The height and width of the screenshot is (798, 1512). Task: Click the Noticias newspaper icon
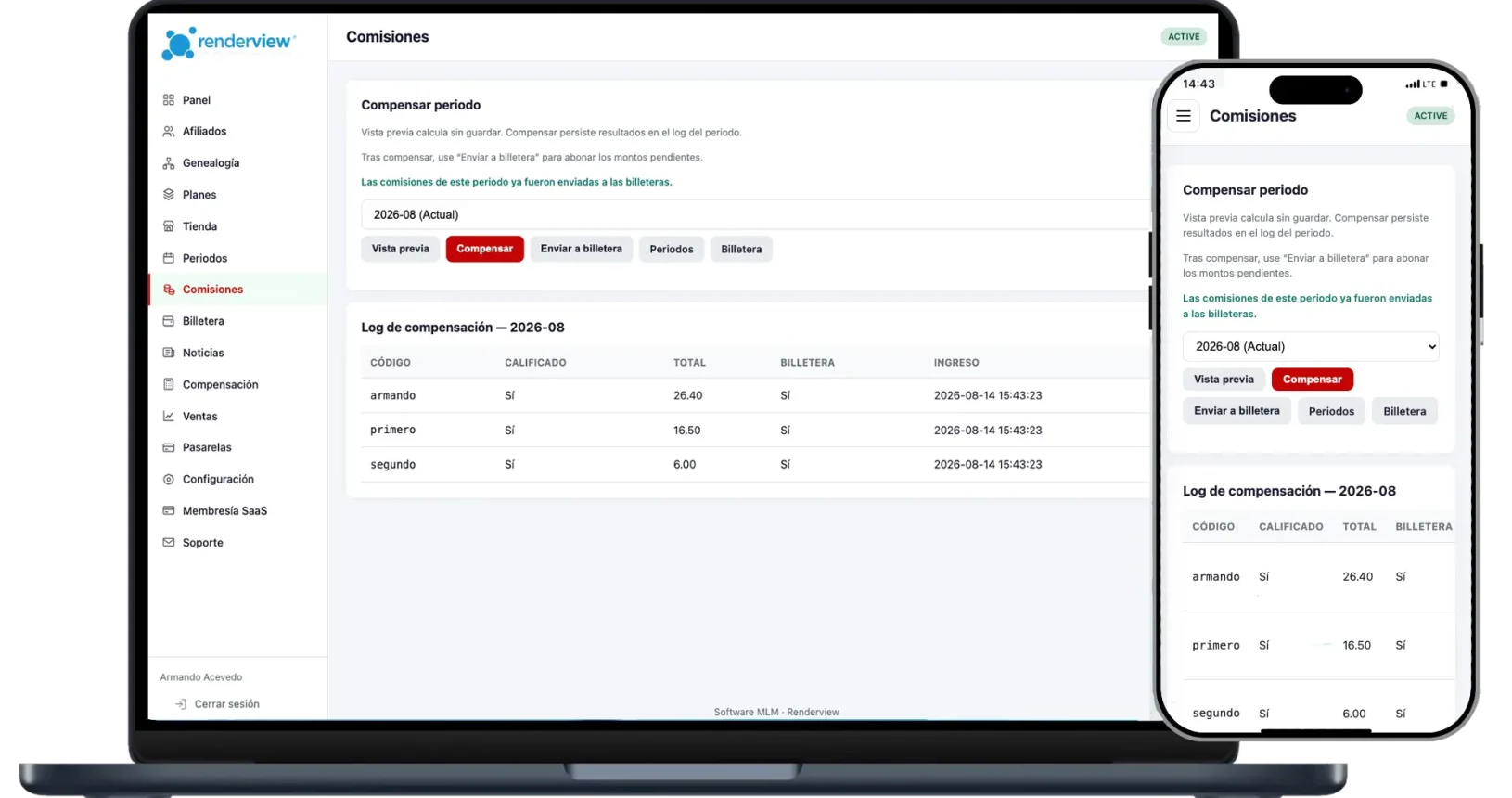[169, 353]
